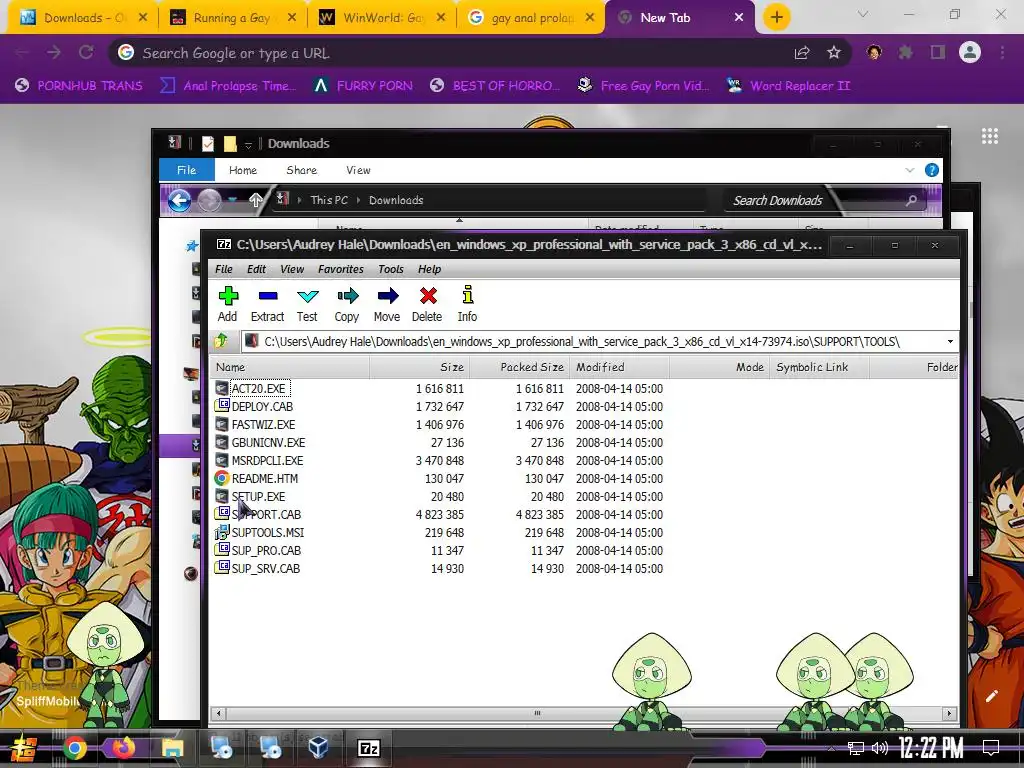Open View tab in Downloads Explorer window
The height and width of the screenshot is (768, 1024).
[359, 170]
